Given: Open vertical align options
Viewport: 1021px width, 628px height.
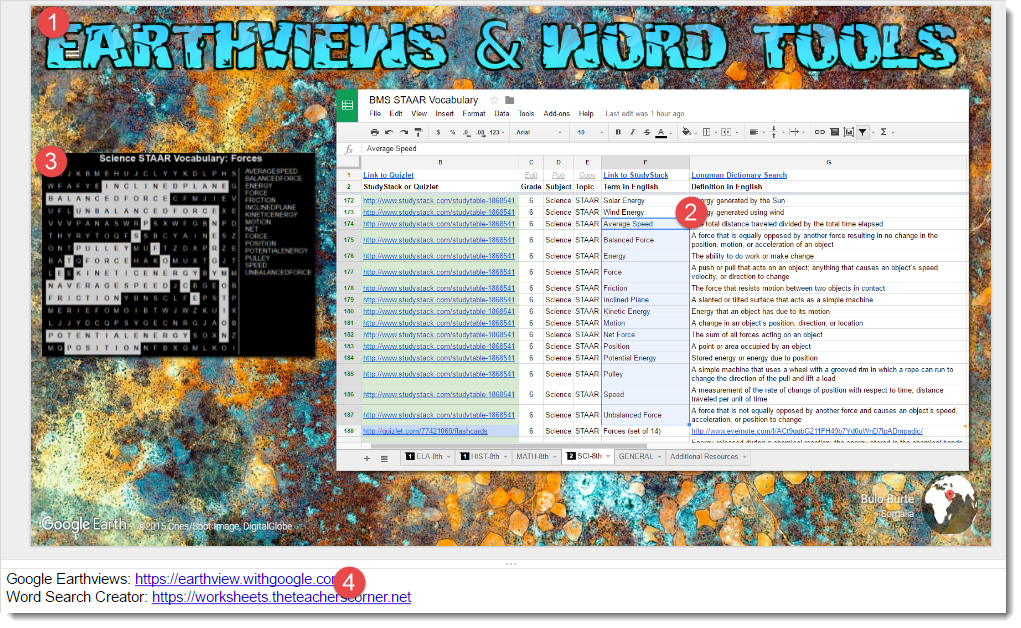Looking at the screenshot, I should click(x=774, y=132).
